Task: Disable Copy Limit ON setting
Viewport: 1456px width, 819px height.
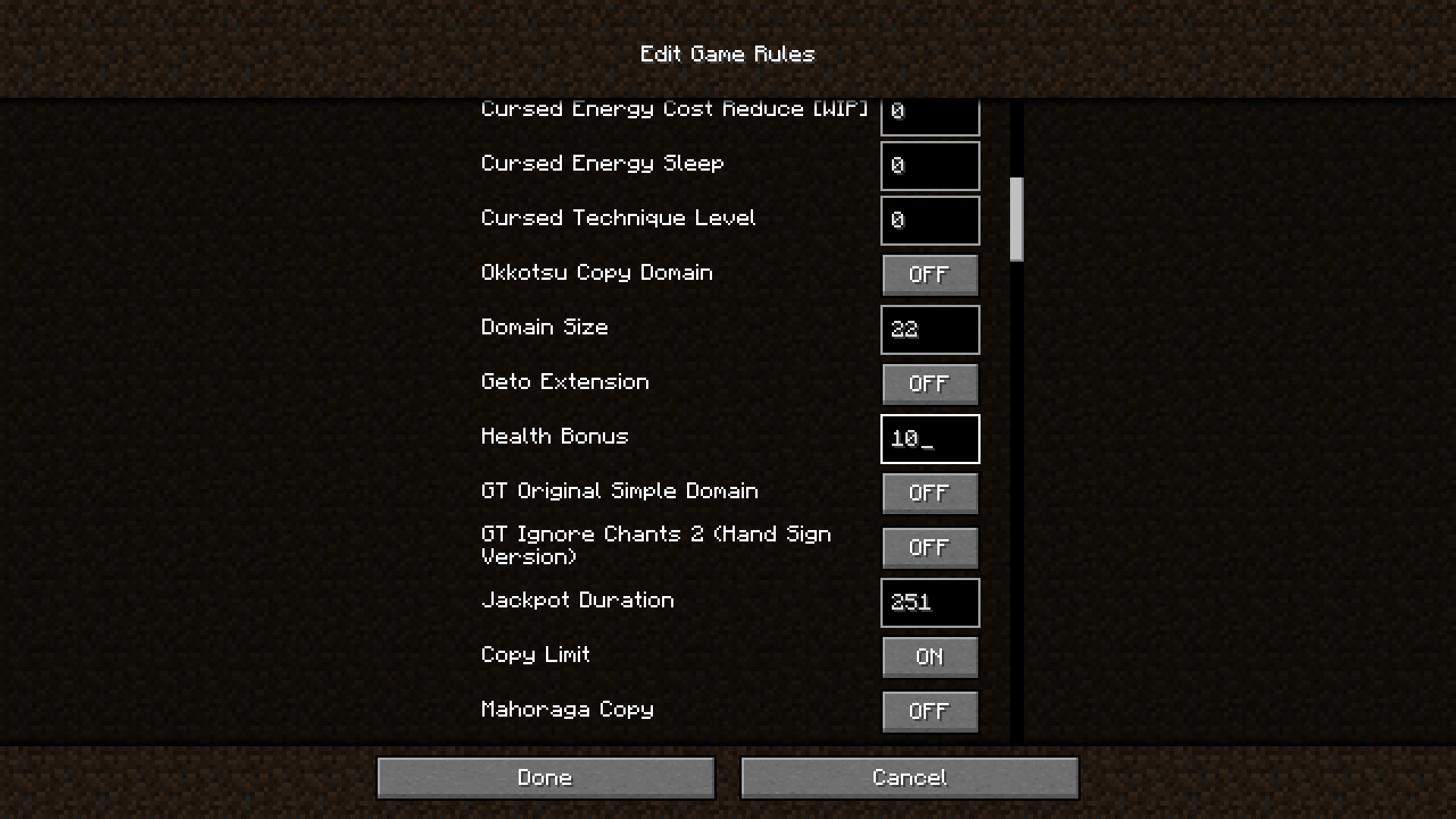Action: click(929, 656)
